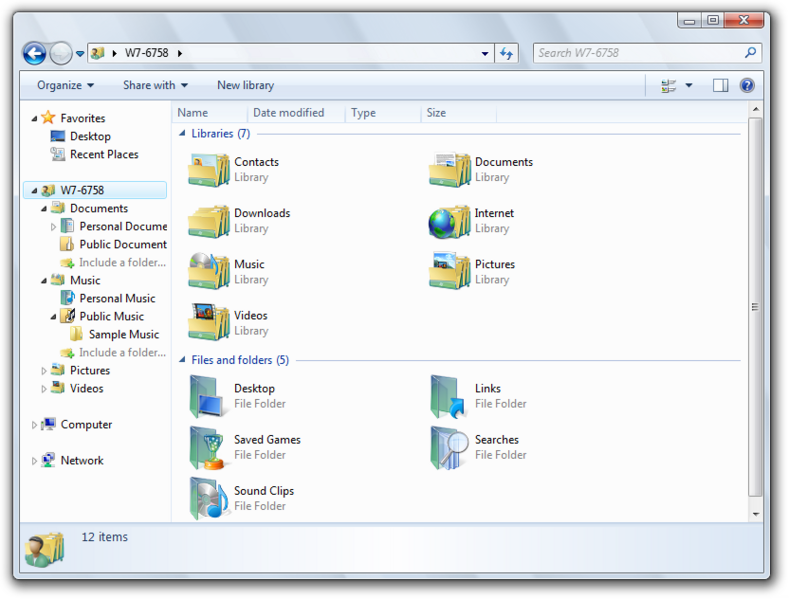Sort by Date modified column
The height and width of the screenshot is (599, 789).
coord(296,113)
